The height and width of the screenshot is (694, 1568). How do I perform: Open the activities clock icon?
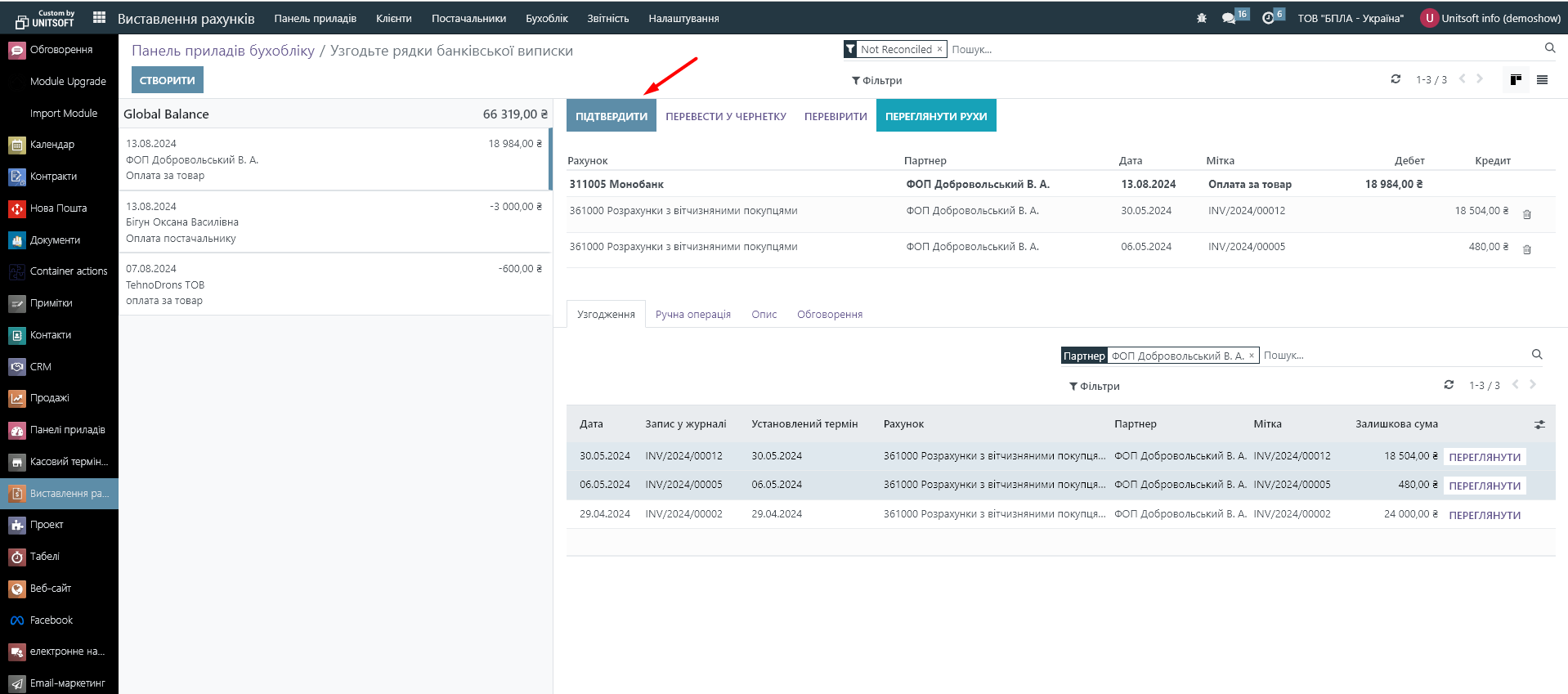(1268, 18)
